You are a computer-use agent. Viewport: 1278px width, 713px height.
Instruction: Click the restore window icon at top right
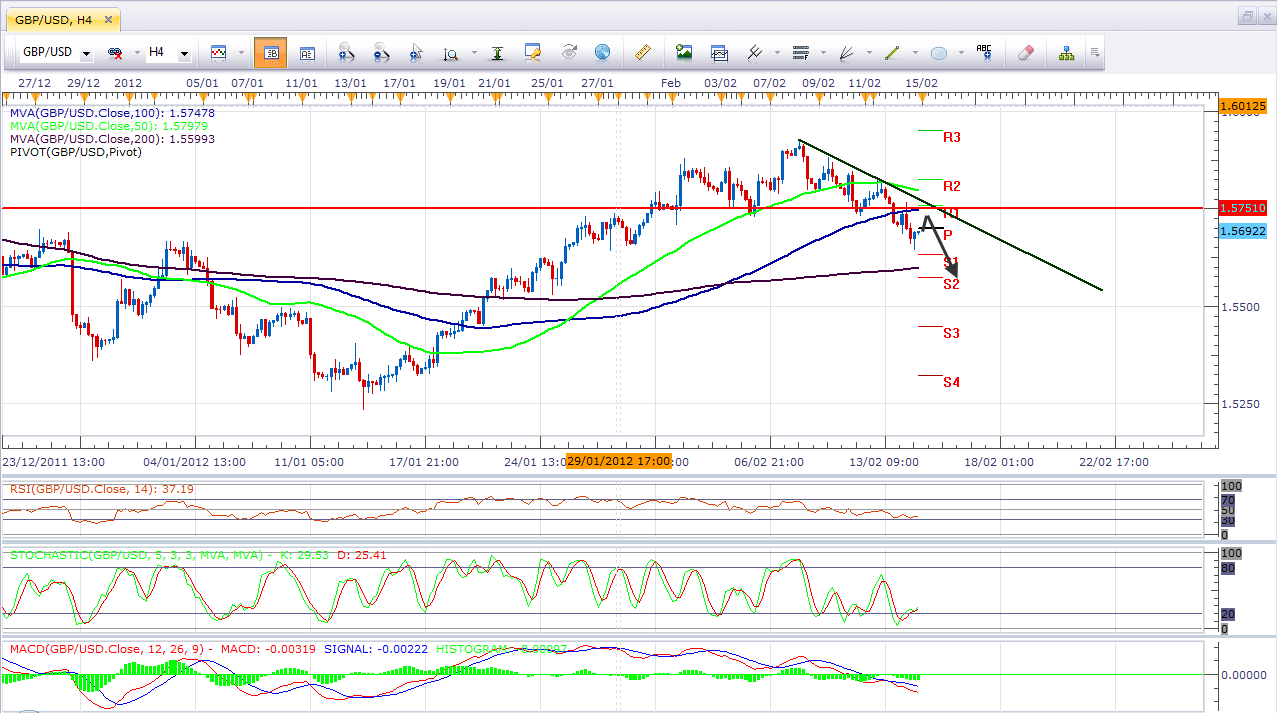click(x=1249, y=15)
